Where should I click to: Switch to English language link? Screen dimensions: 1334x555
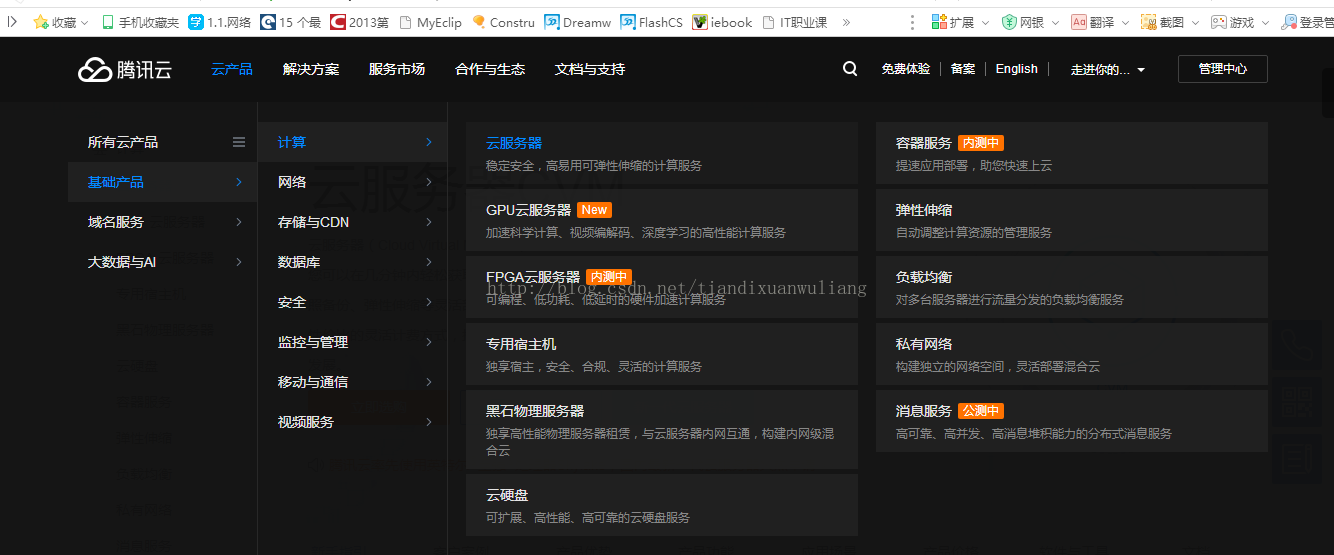point(1017,69)
